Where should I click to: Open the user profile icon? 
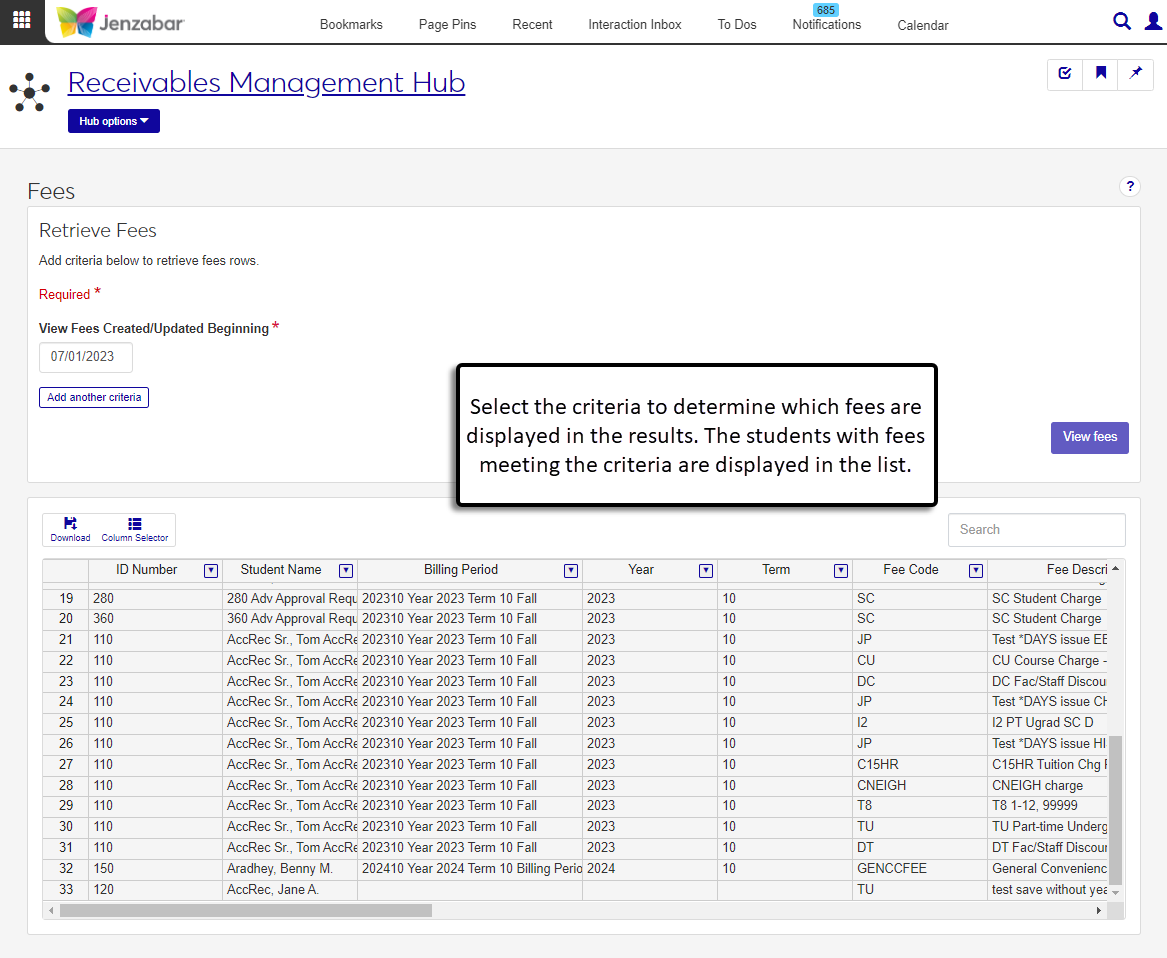[1153, 21]
